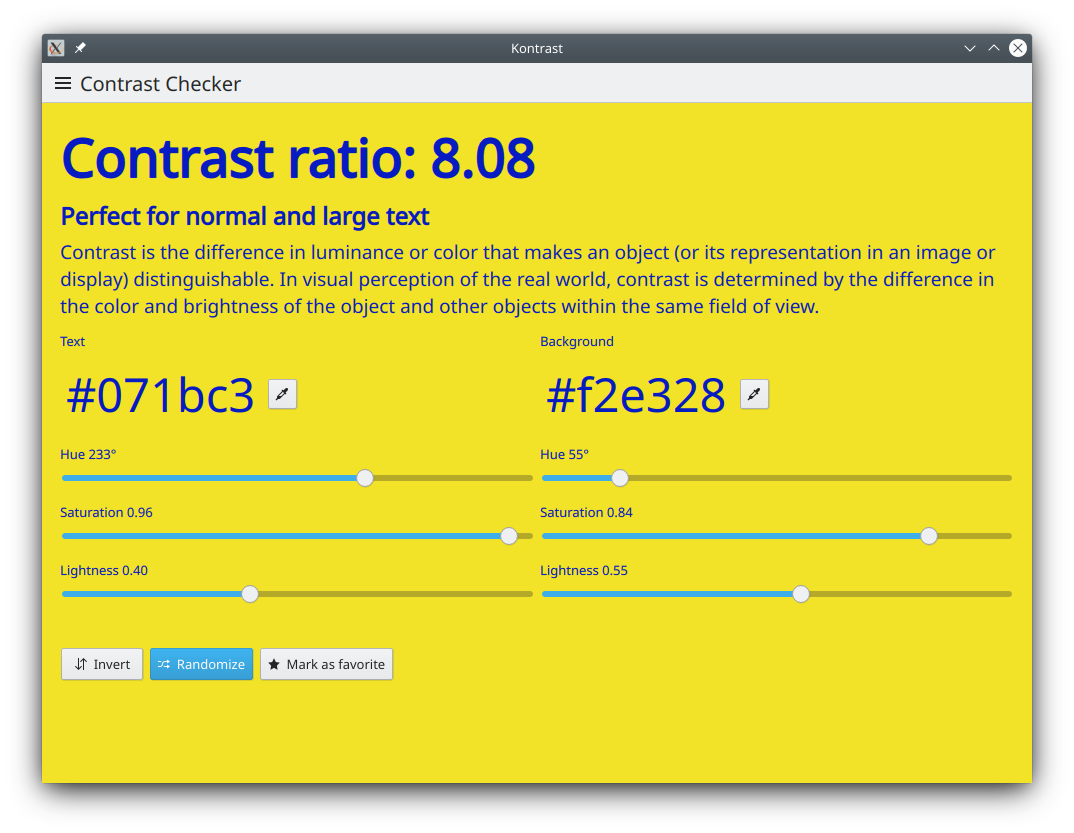Click the background Lightness slider handle

801,594
